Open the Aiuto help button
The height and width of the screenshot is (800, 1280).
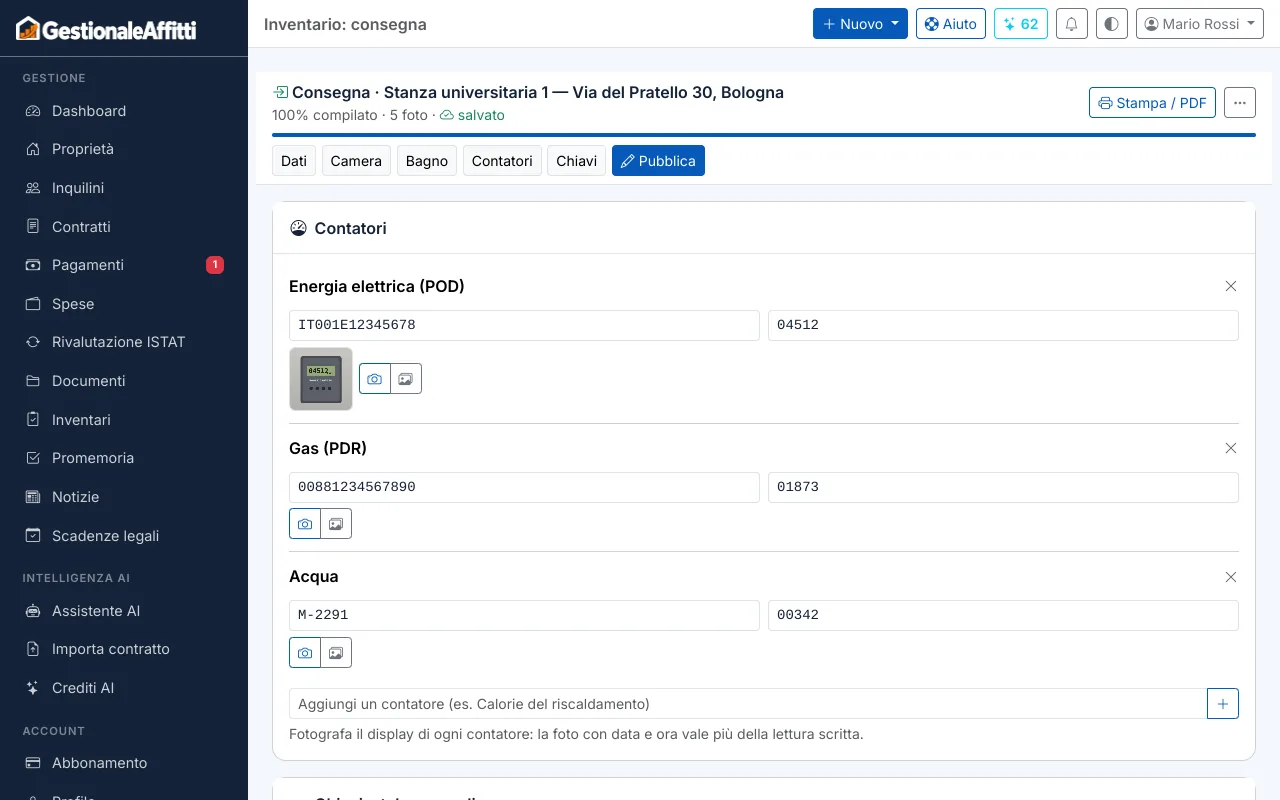pos(951,24)
